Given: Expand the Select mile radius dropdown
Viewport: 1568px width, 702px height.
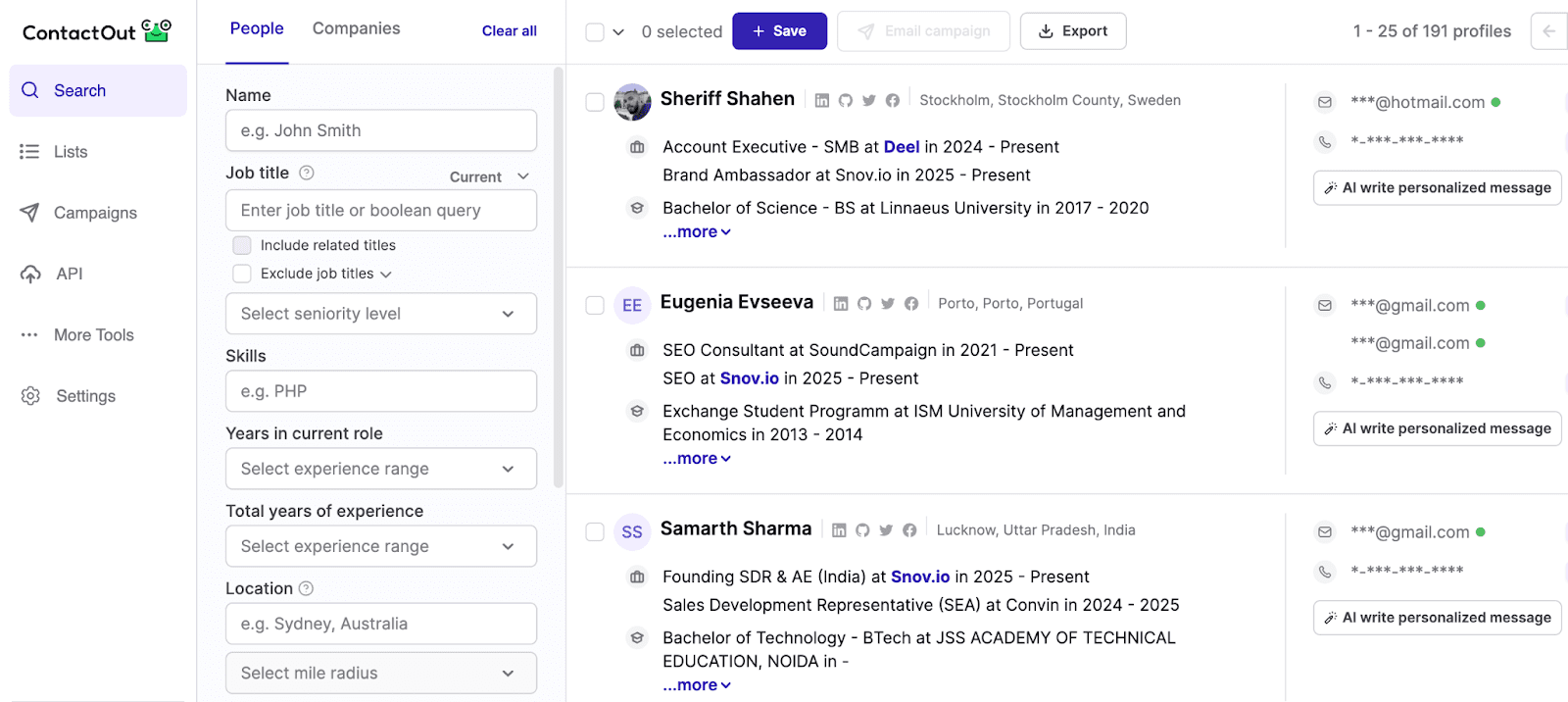Looking at the screenshot, I should [380, 673].
